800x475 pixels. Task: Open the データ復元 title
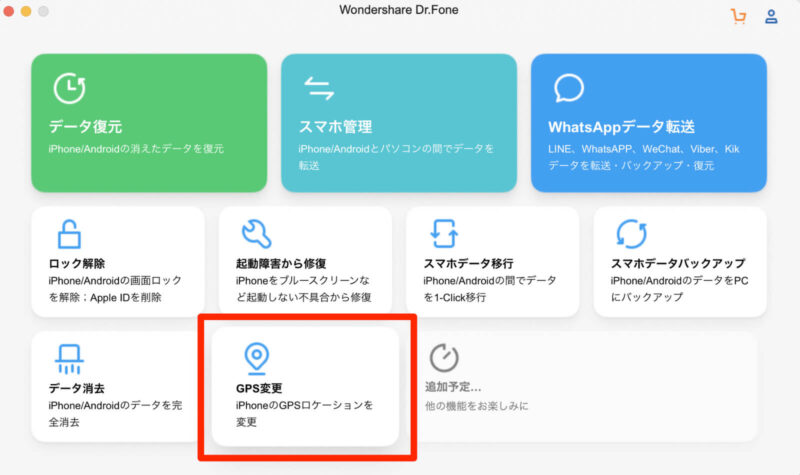[85, 127]
